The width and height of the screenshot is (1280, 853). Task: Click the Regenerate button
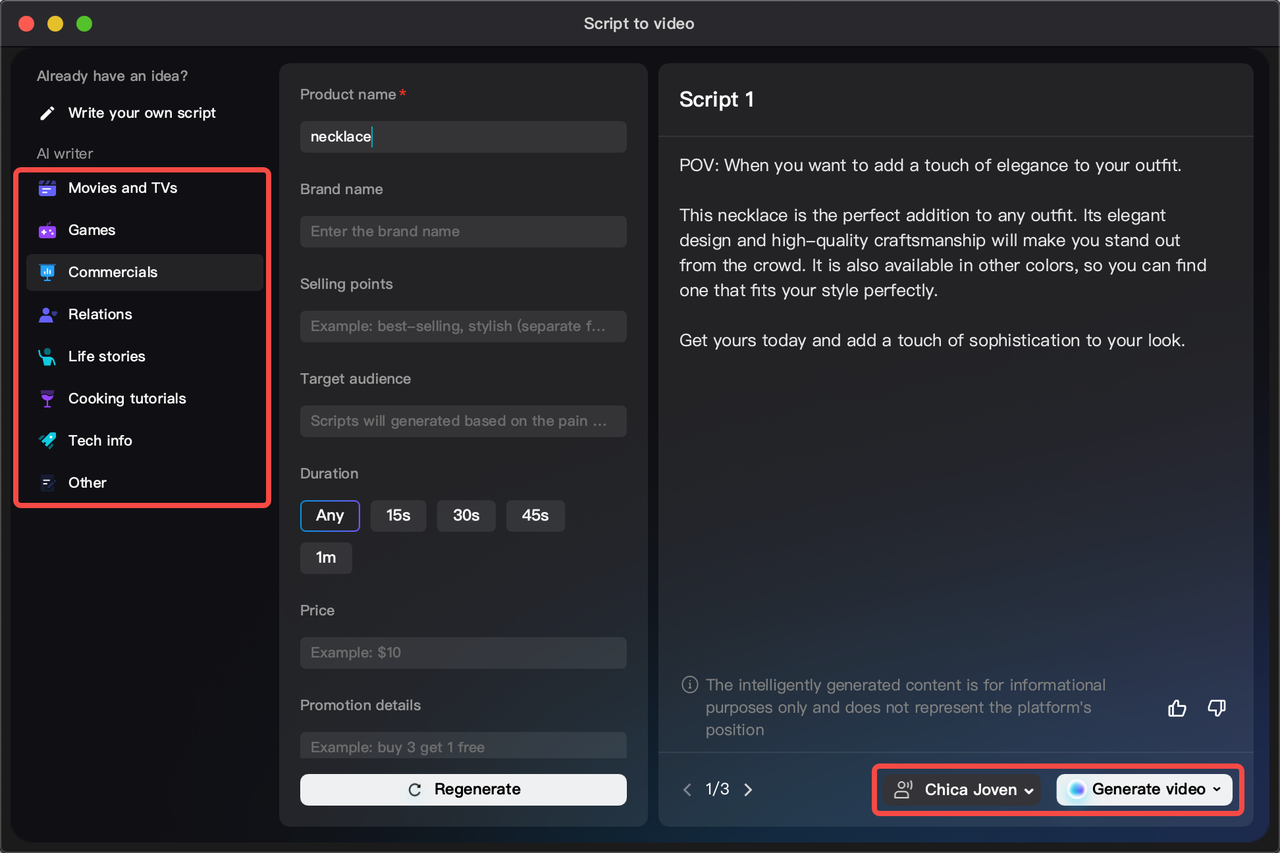(463, 789)
